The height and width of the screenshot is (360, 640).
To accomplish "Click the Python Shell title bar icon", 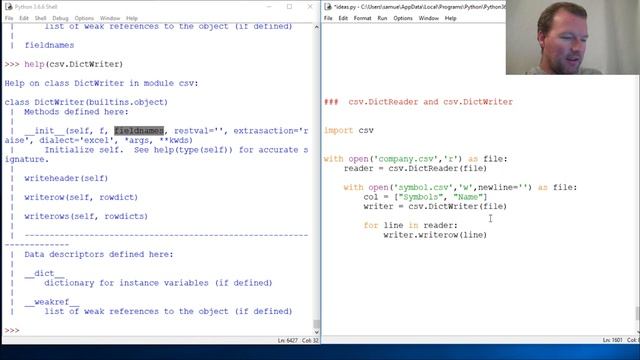I will (9, 7).
